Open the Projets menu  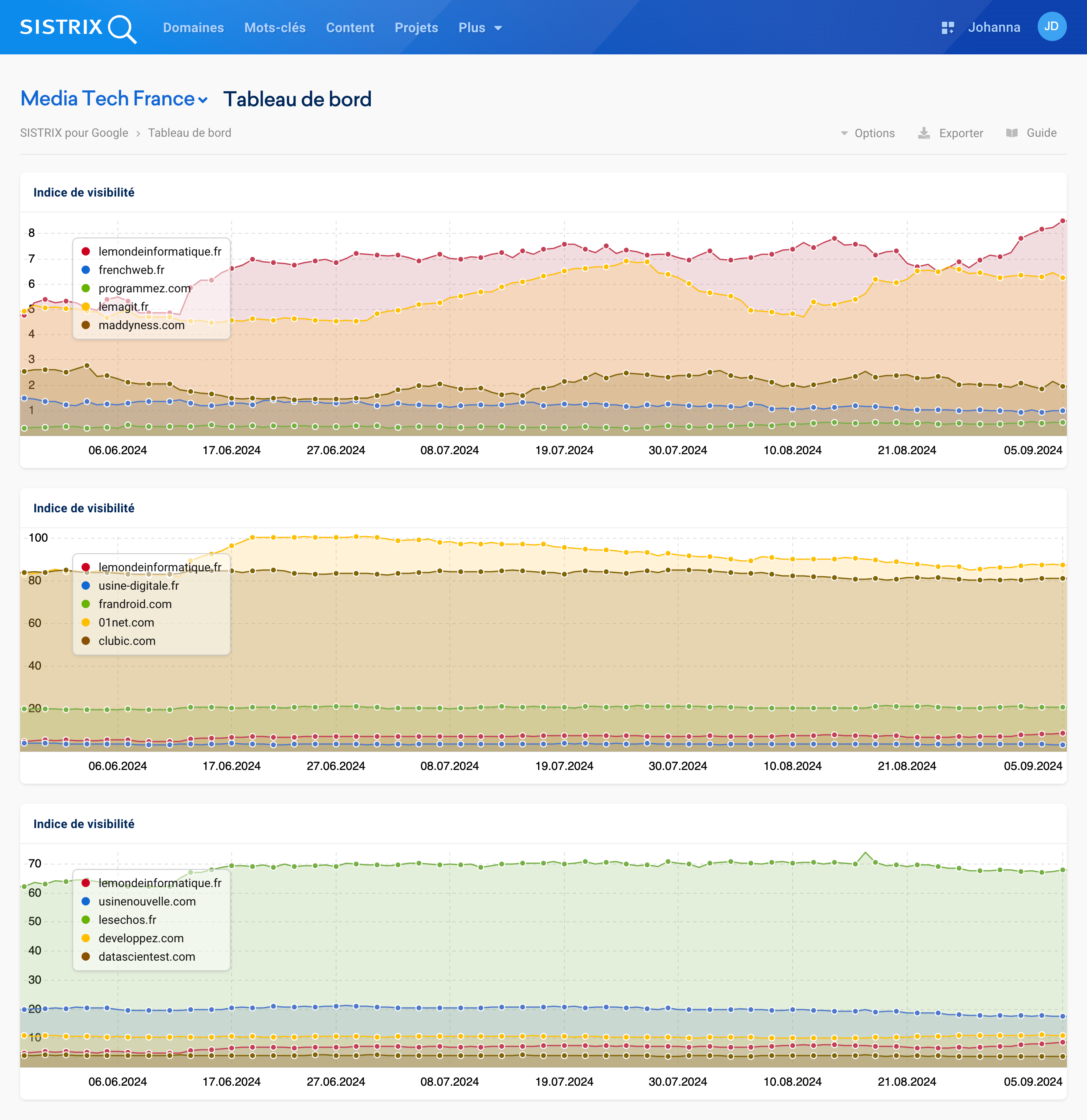(416, 28)
